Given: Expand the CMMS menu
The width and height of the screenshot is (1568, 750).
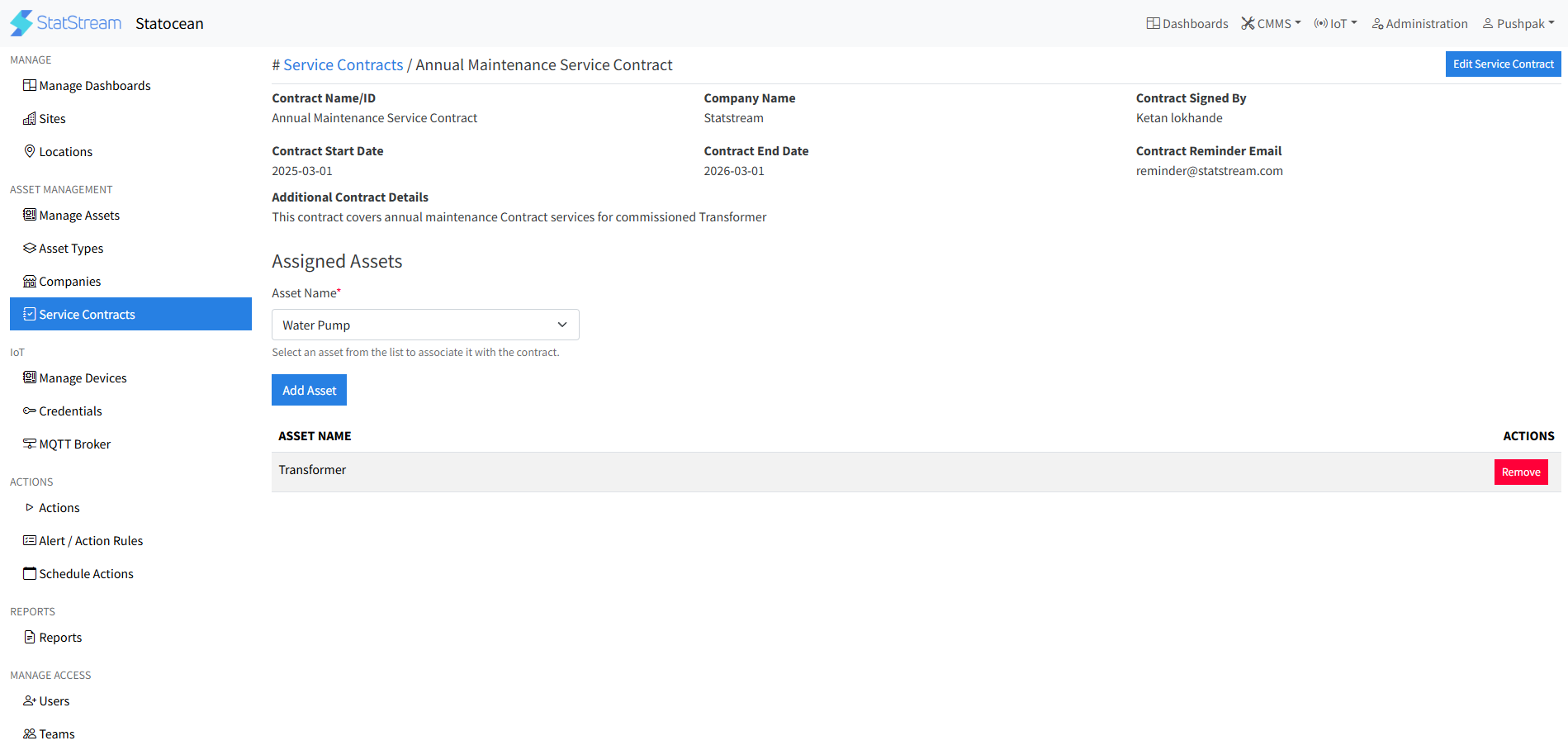Looking at the screenshot, I should coord(1272,23).
